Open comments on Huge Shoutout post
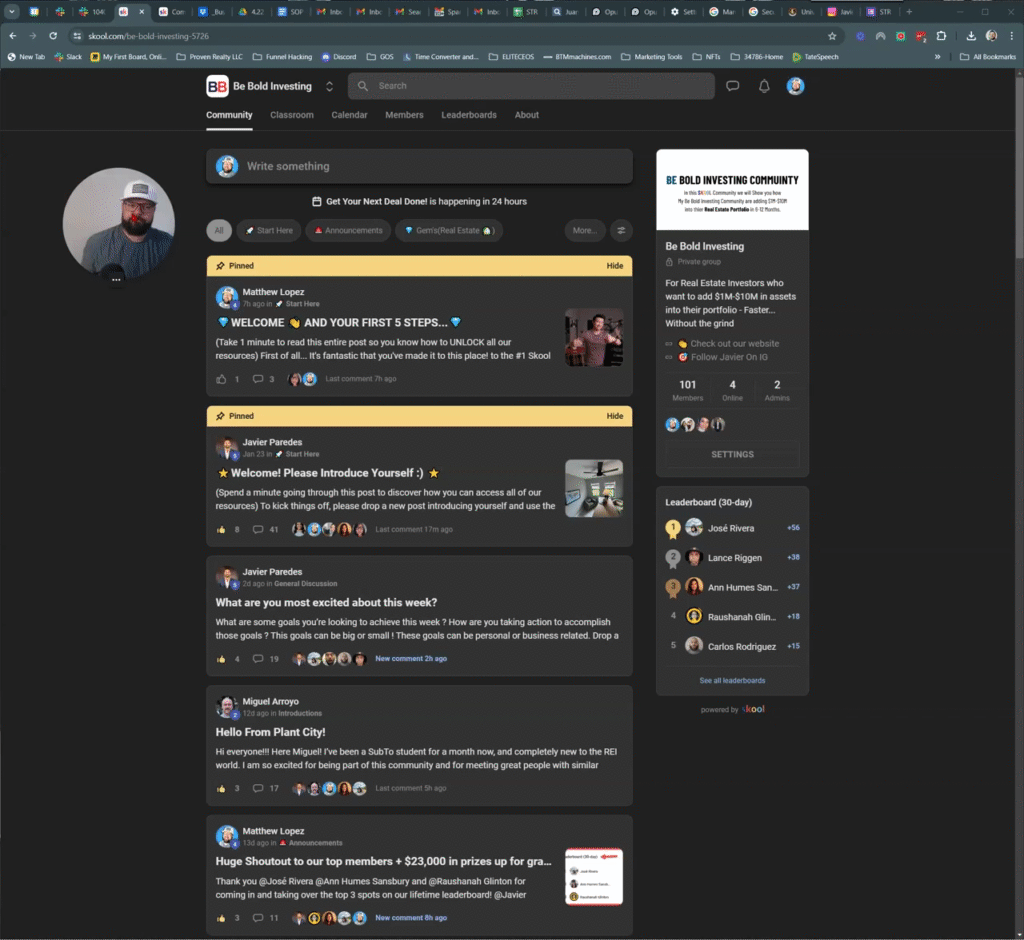The width and height of the screenshot is (1024, 940). click(x=258, y=918)
